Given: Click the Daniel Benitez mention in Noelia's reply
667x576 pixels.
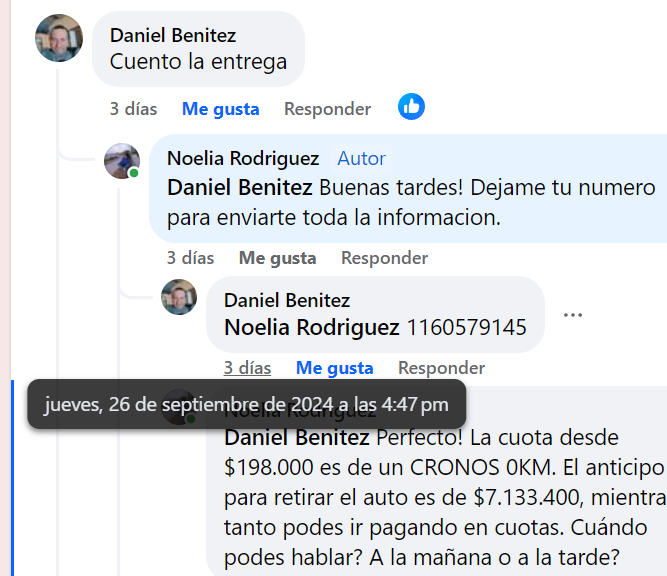Looking at the screenshot, I should pos(239,187).
